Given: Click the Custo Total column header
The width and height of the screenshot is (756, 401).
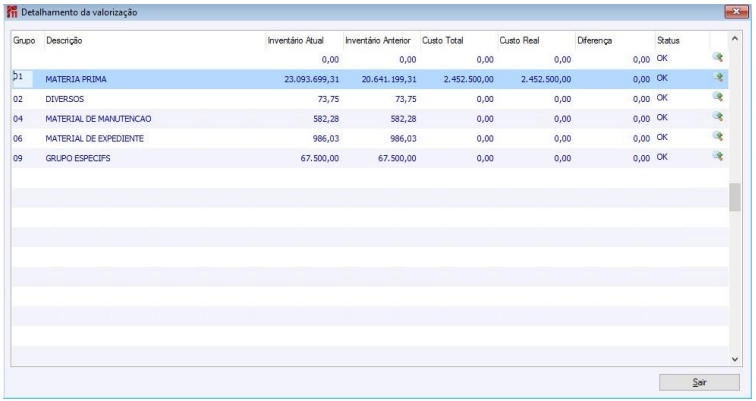Looking at the screenshot, I should 443,39.
